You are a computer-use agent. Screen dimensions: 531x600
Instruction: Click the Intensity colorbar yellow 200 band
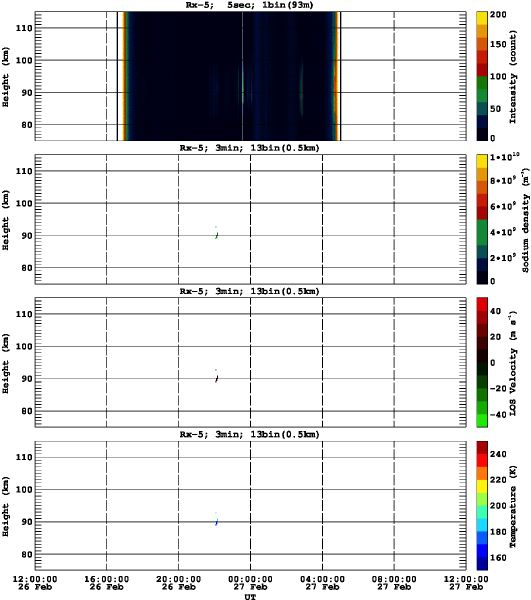tap(482, 18)
